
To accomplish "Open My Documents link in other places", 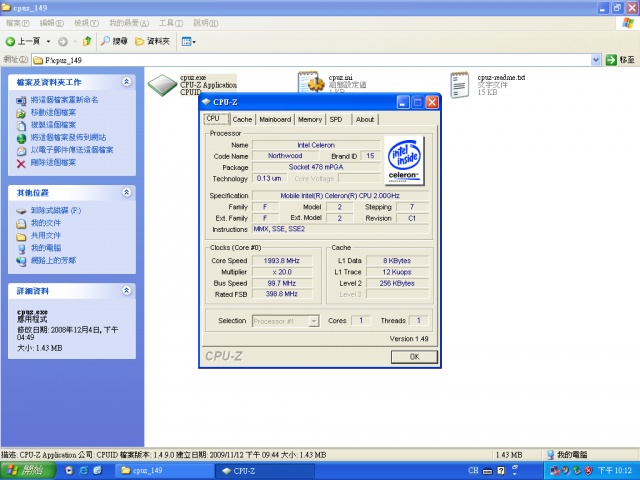I will pos(46,223).
